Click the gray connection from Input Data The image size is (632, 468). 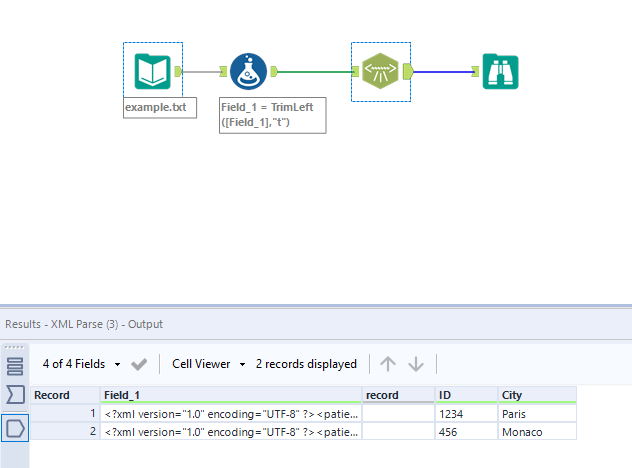pos(201,72)
